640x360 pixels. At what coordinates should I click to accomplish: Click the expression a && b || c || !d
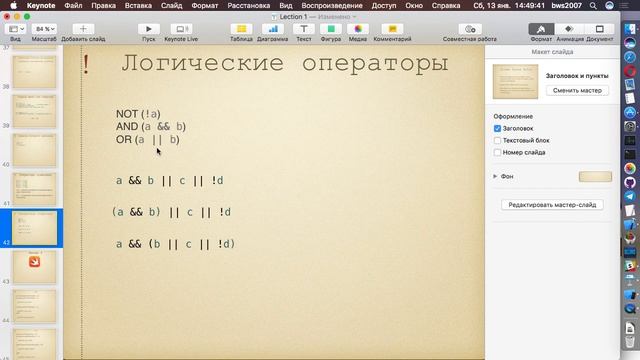pyautogui.click(x=169, y=180)
